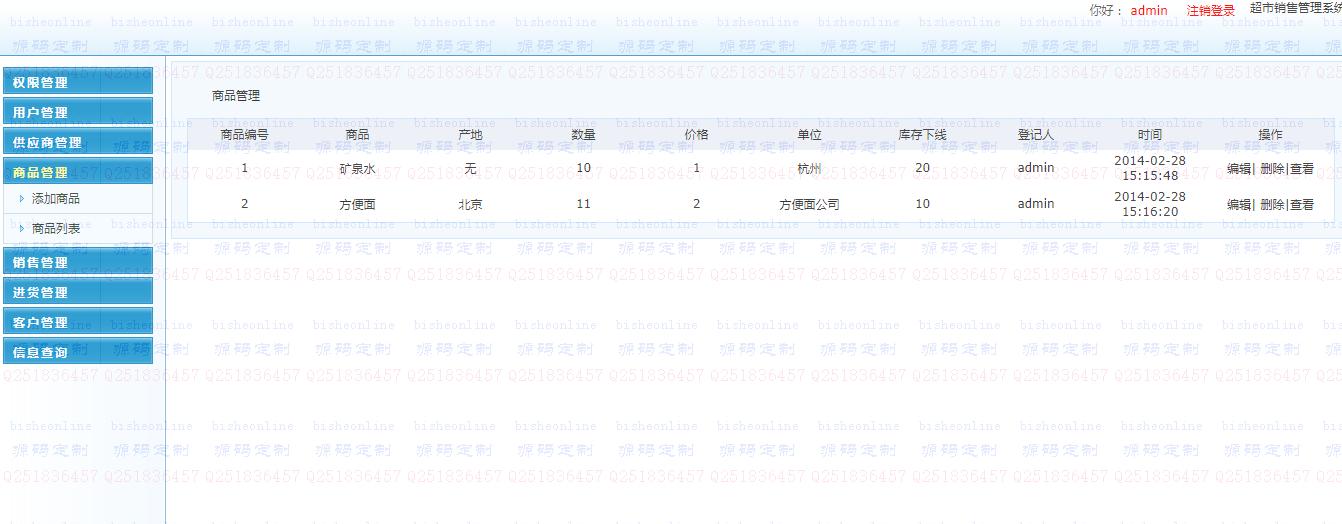Click 删除 for the 方便面 row
This screenshot has height=524, width=1342.
click(x=1272, y=205)
